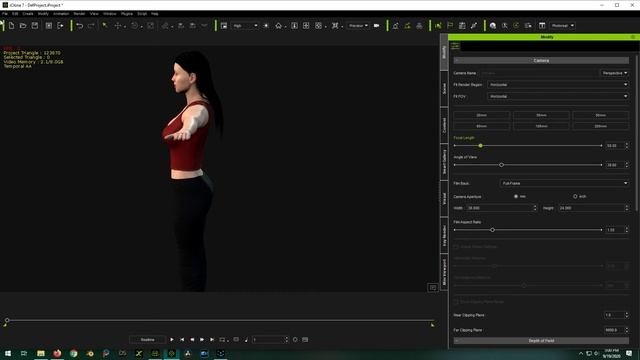
Task: Choose the 20mm lens preset
Action: point(482,115)
